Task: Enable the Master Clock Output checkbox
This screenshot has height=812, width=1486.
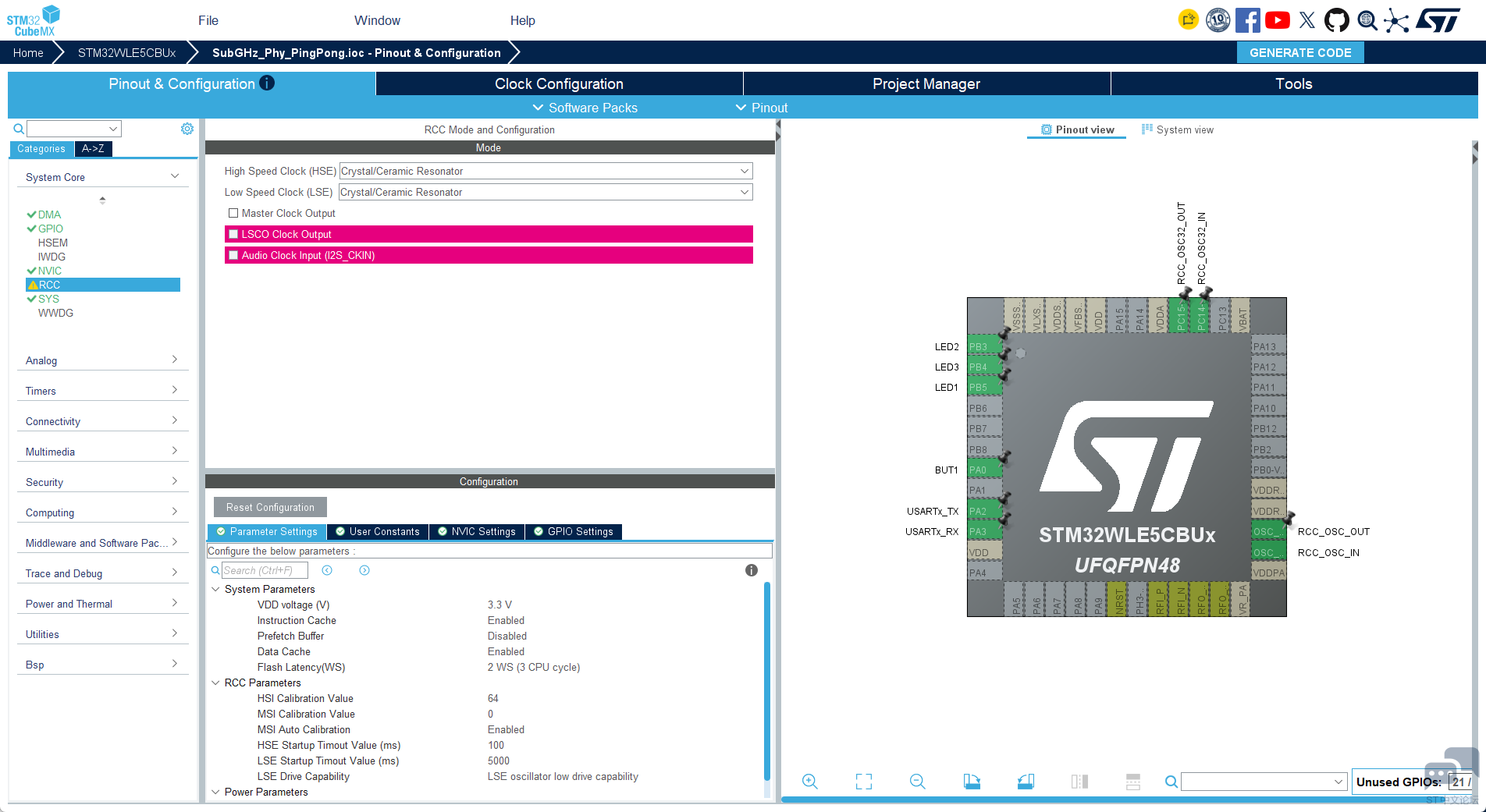Action: pos(233,213)
